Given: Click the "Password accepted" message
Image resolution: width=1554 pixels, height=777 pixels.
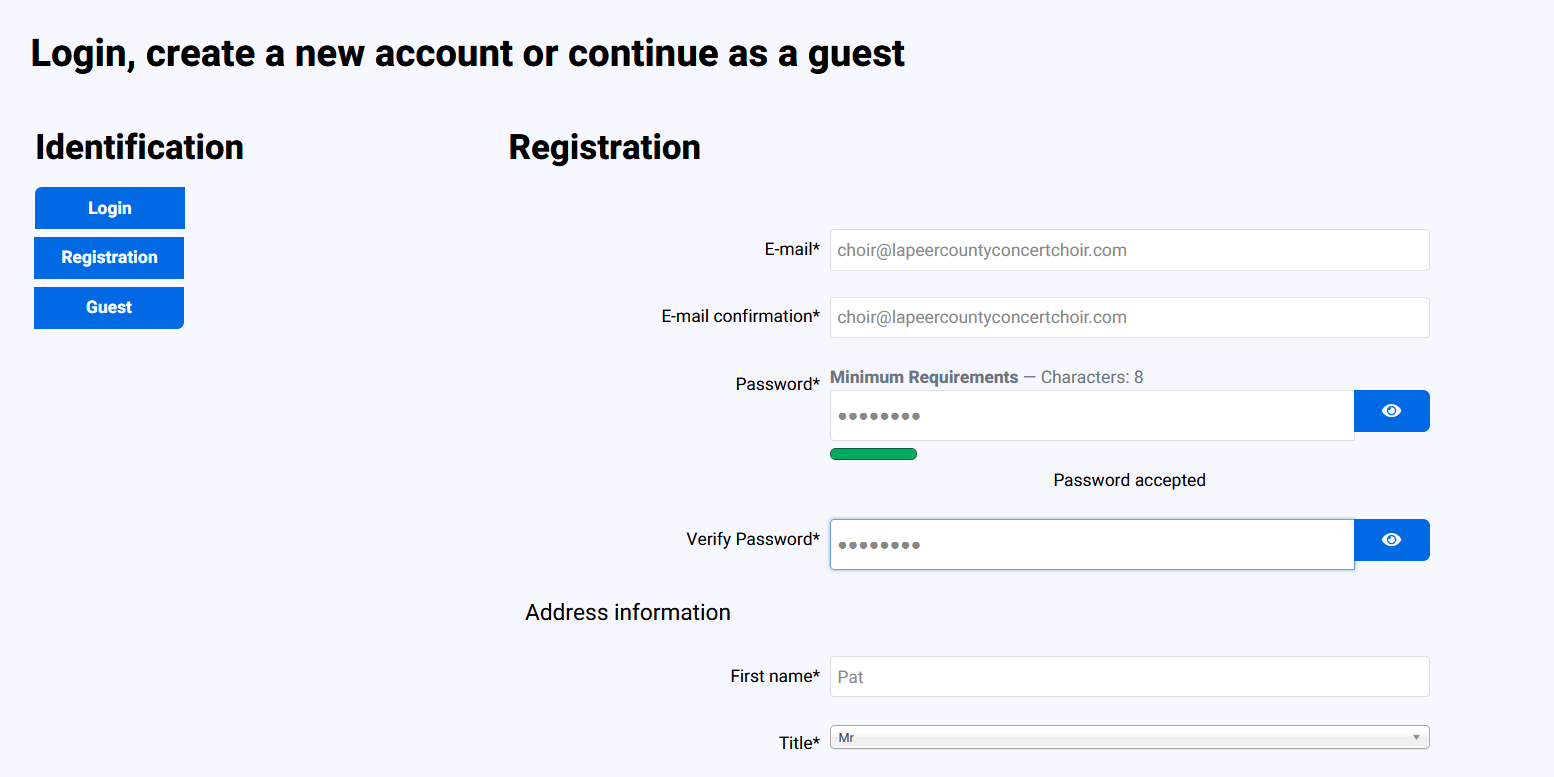Looking at the screenshot, I should 1129,481.
